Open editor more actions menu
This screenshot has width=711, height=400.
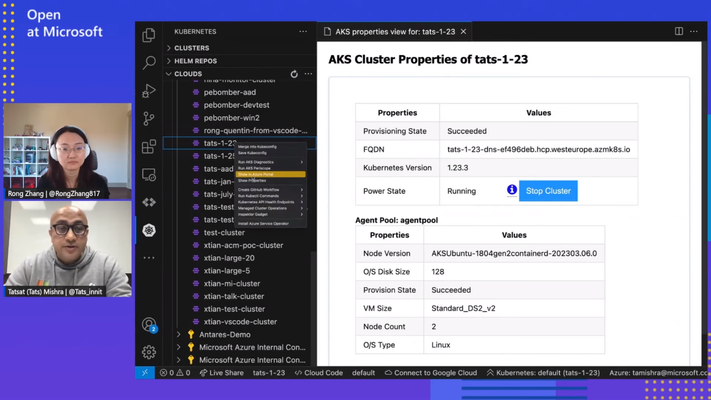pos(694,31)
